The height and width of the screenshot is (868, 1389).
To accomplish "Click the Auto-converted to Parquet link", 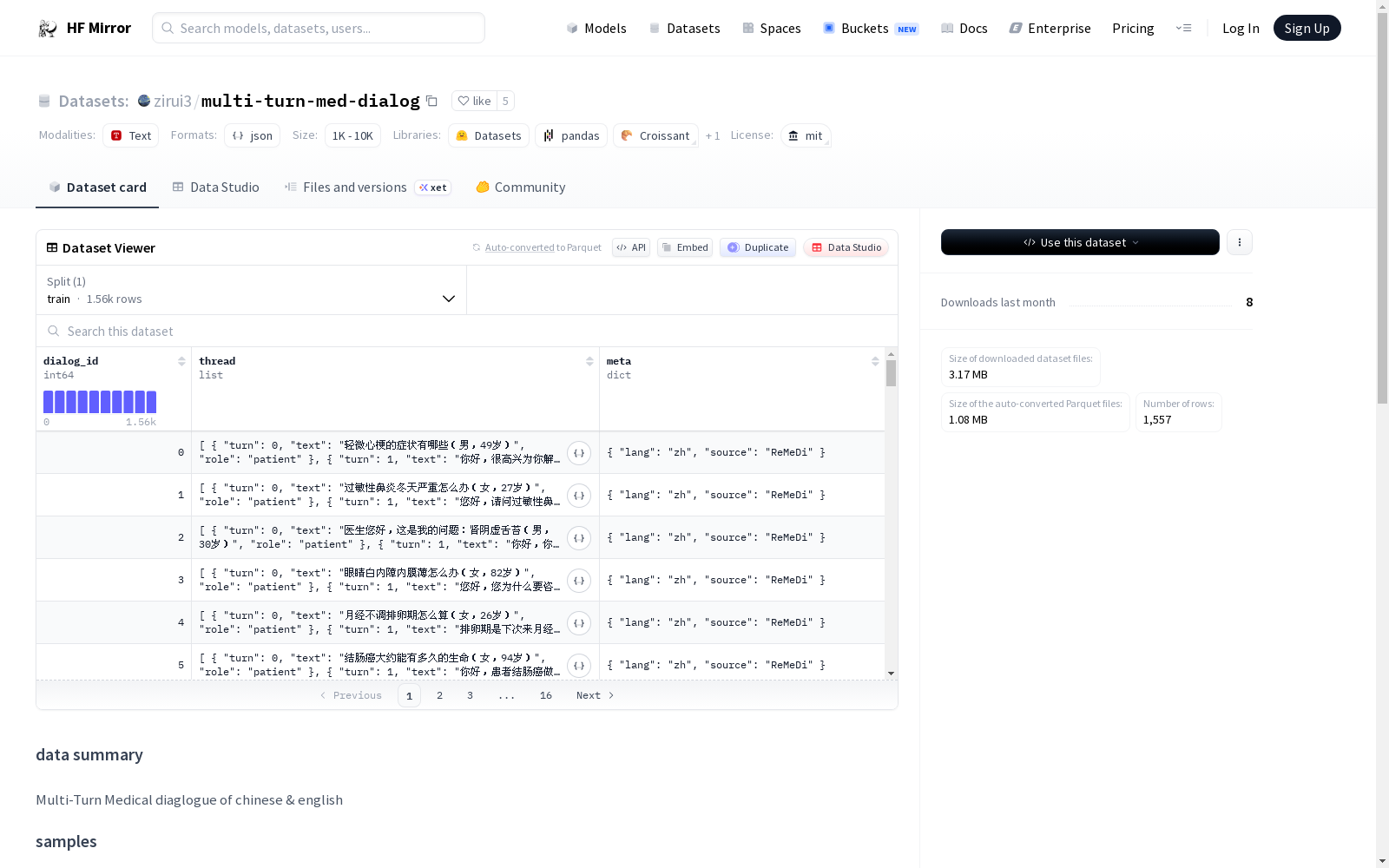I will (520, 247).
